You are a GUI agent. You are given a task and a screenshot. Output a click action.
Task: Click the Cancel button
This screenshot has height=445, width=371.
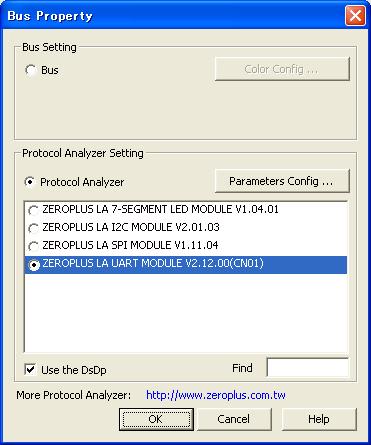233,419
